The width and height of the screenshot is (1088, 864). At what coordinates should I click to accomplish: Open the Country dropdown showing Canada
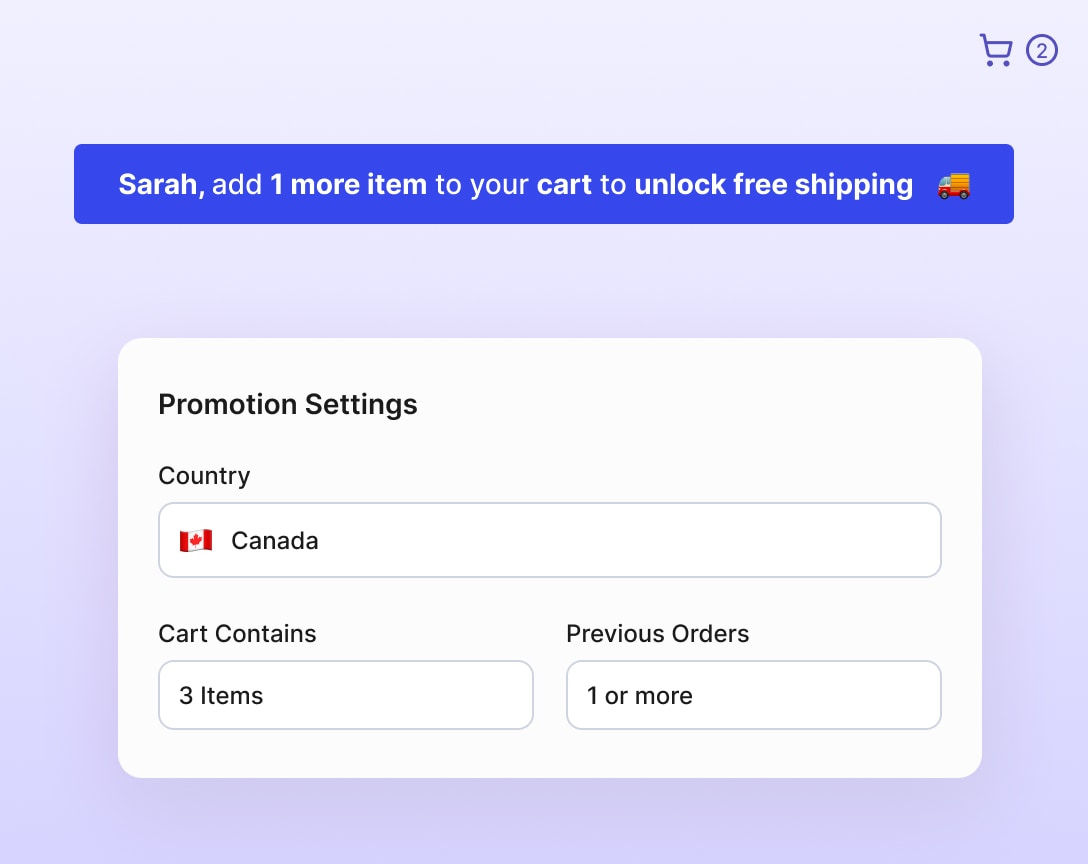click(549, 540)
